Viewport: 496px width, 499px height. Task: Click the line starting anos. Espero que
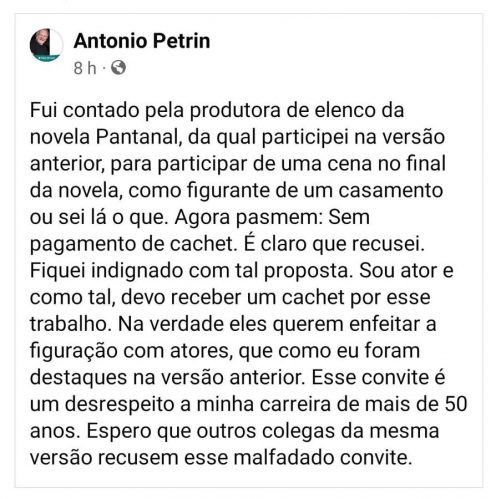[x=234, y=431]
